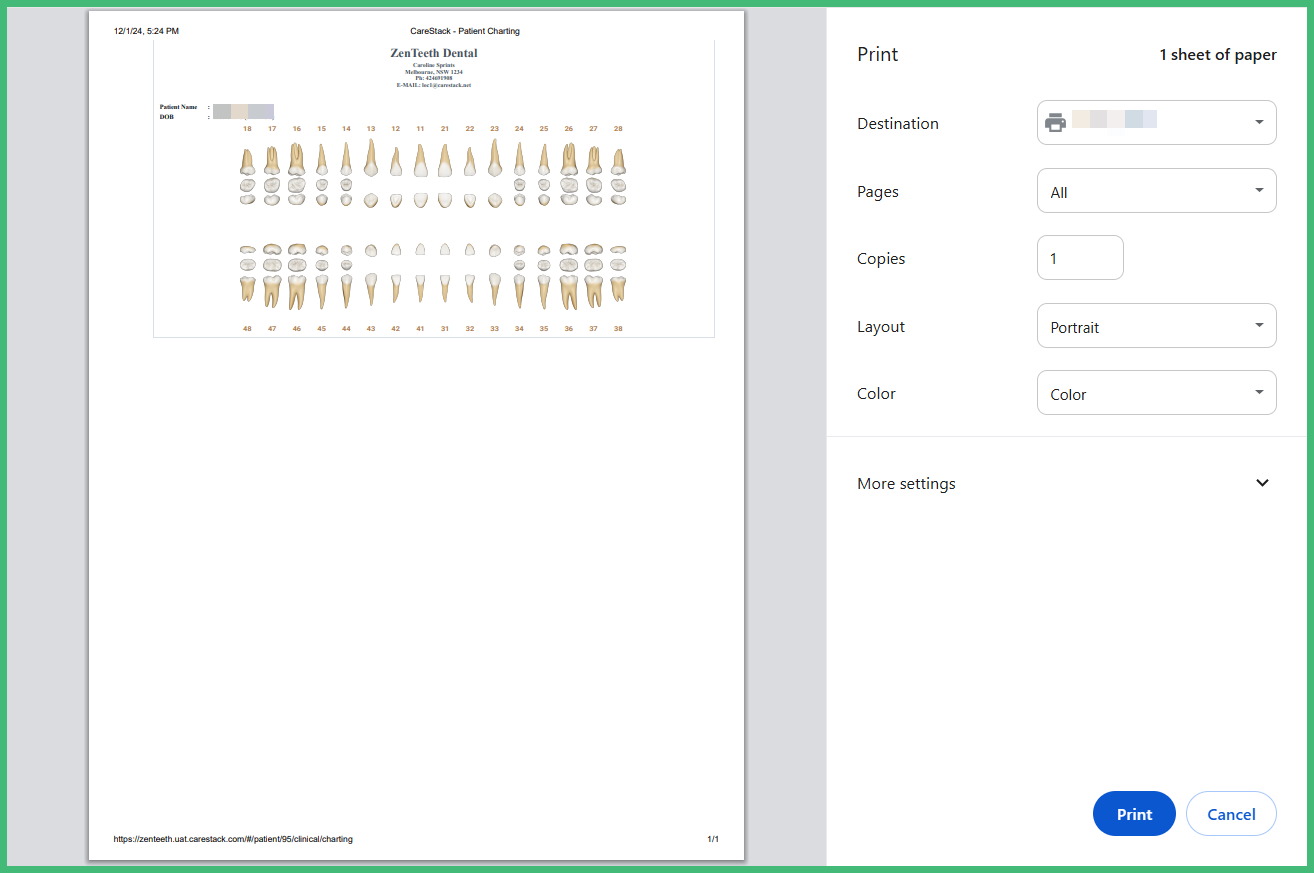The width and height of the screenshot is (1314, 873).
Task: Click the Color dropdown's chevron arrow
Action: [1258, 392]
